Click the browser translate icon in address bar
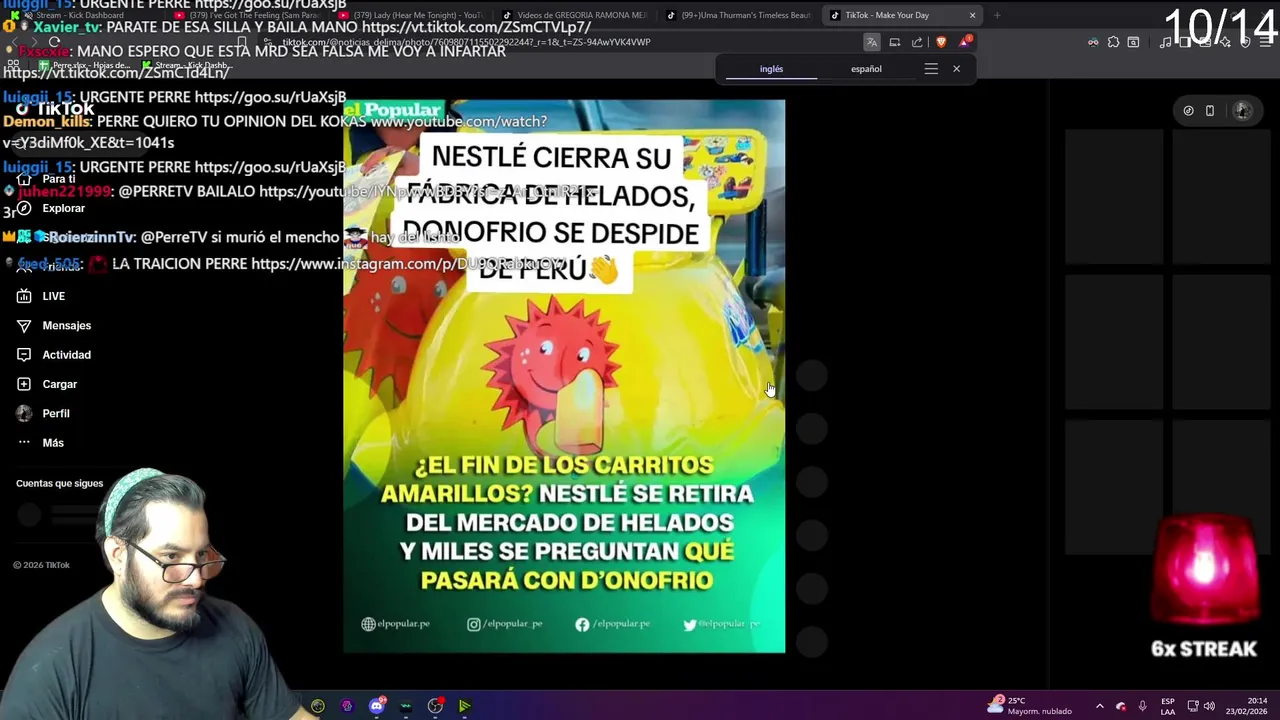Screen dimensions: 1280x720 (872, 42)
